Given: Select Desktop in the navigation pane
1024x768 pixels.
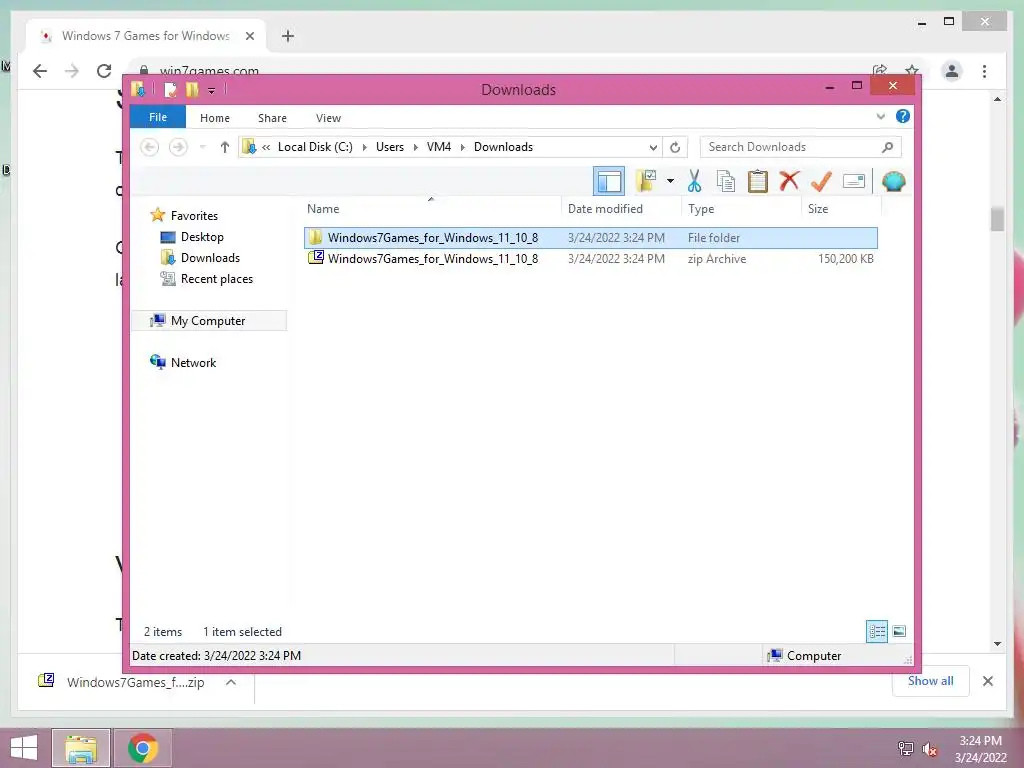Looking at the screenshot, I should 202,237.
